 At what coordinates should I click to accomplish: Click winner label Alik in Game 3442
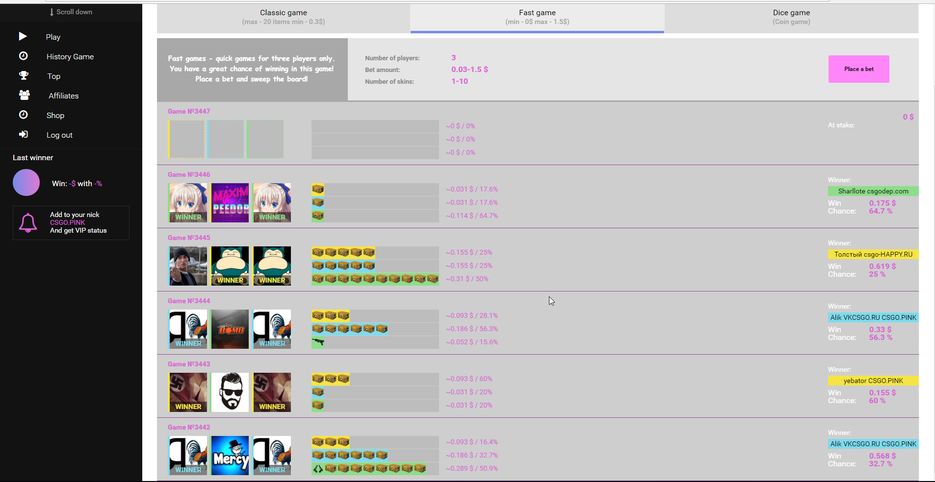coord(873,444)
